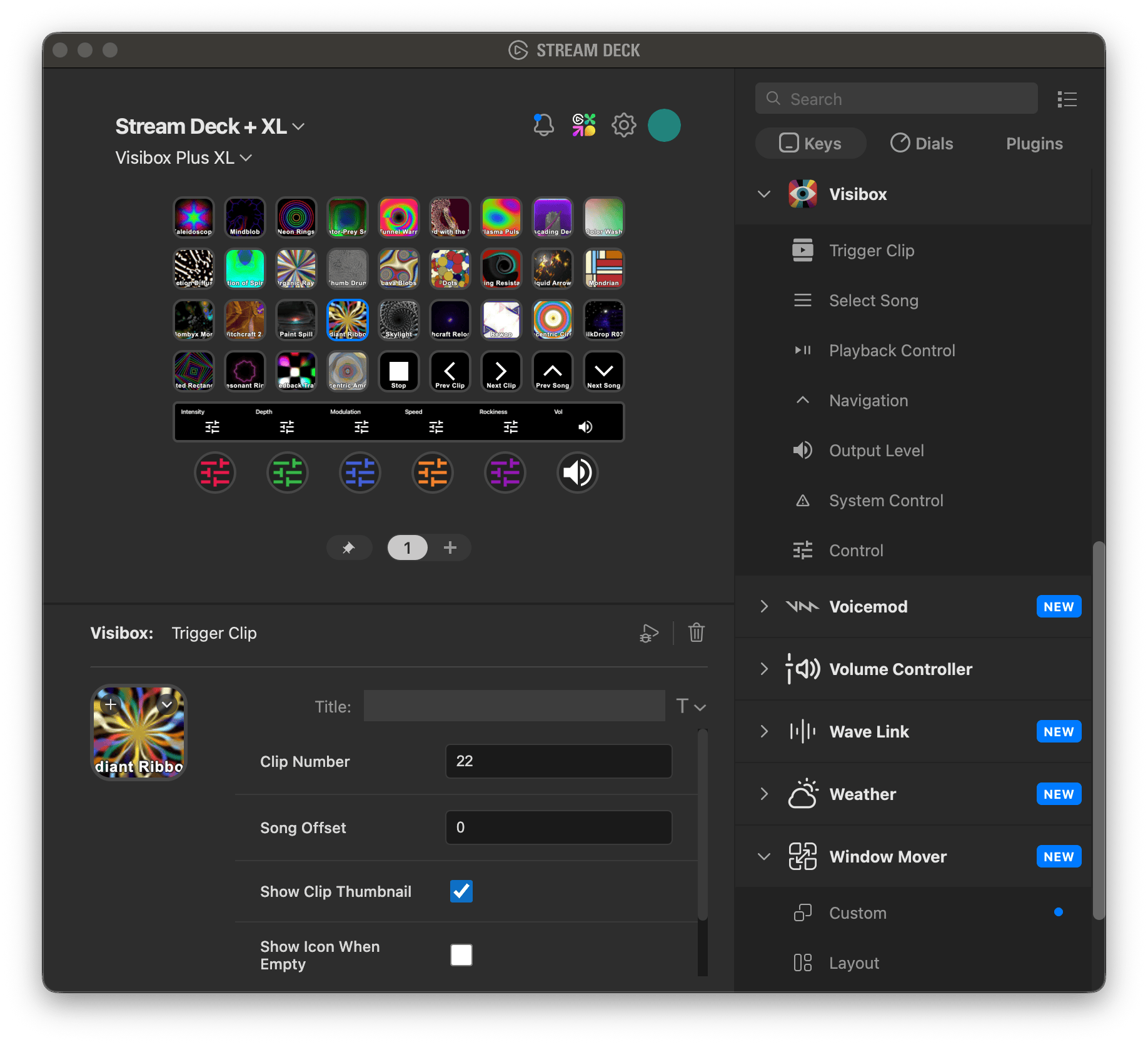Choose the Custom window mover action
Image resolution: width=1148 pixels, height=1045 pixels.
point(913,913)
